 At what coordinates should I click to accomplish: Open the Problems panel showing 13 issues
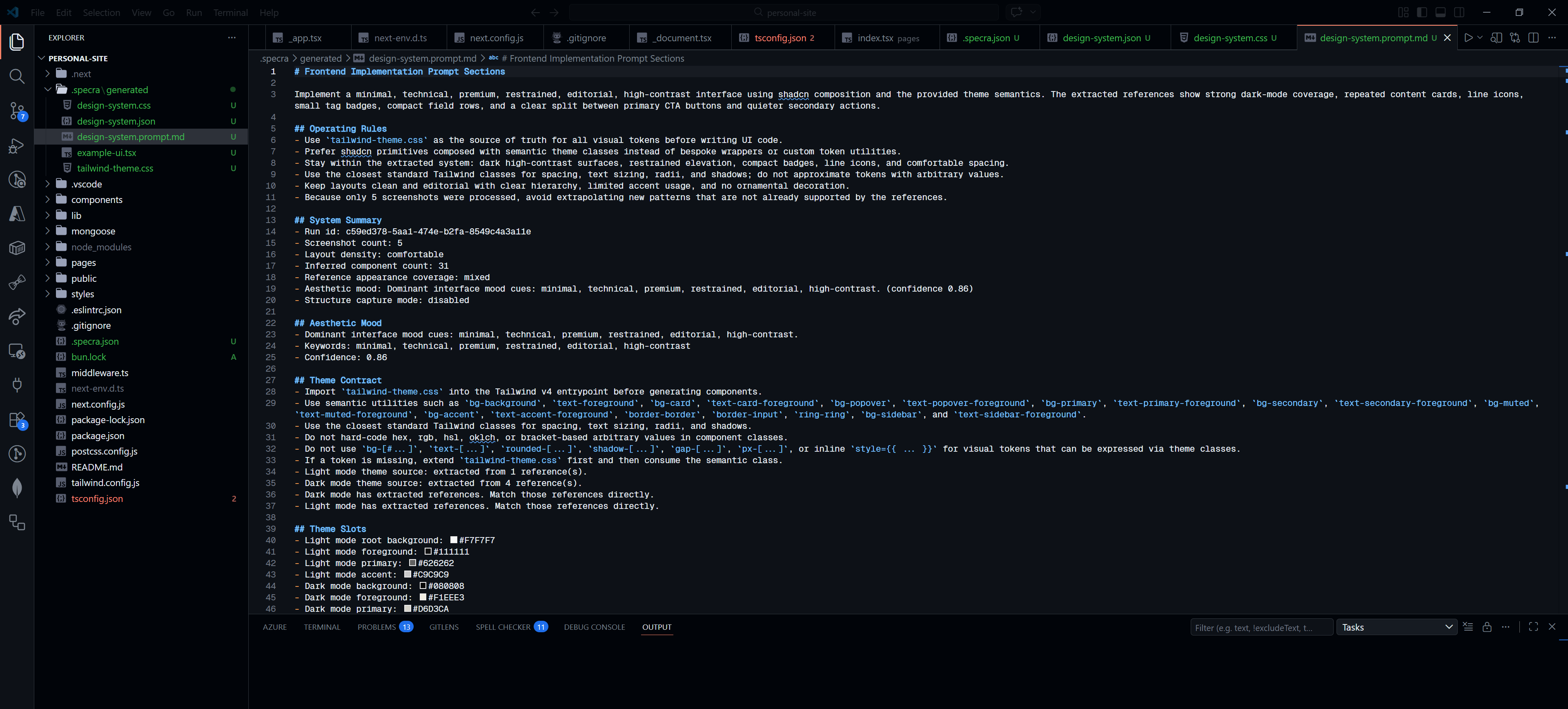(x=377, y=627)
